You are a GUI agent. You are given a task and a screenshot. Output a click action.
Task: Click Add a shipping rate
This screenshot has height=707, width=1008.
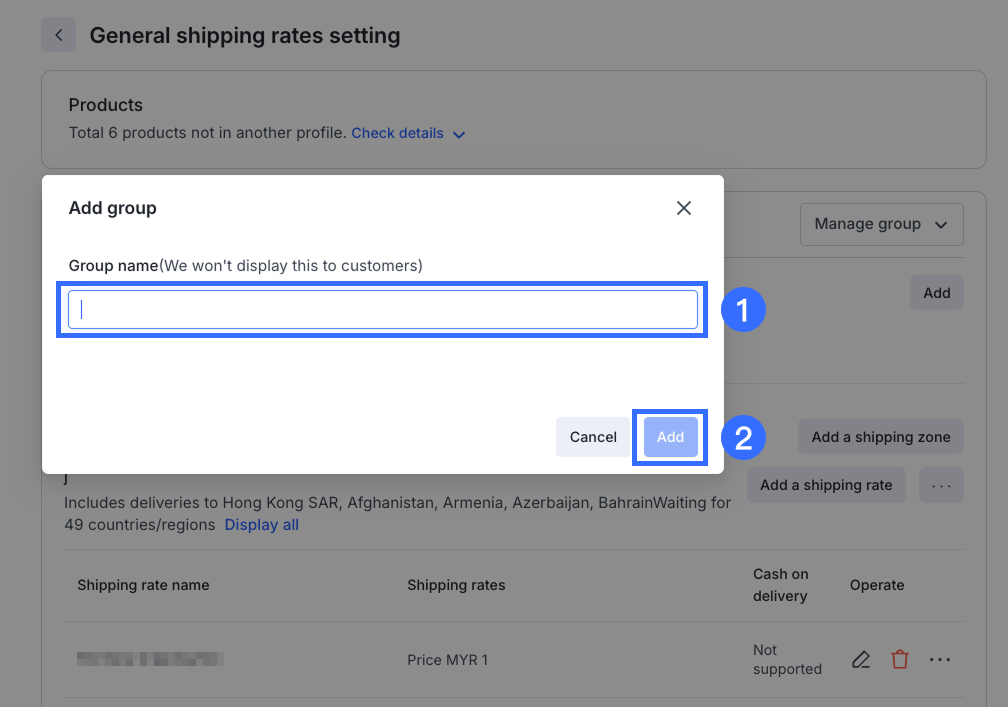(x=825, y=485)
